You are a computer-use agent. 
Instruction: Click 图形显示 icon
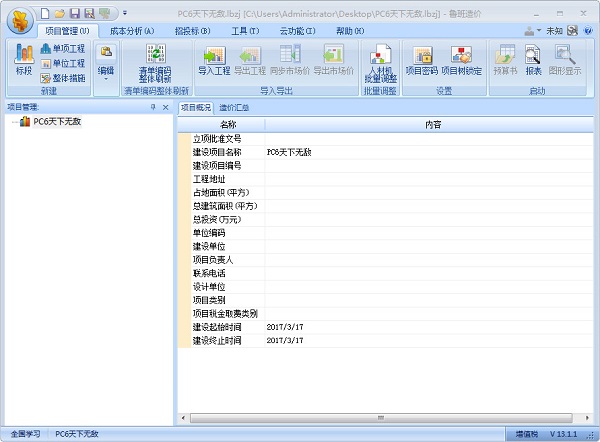pos(564,60)
